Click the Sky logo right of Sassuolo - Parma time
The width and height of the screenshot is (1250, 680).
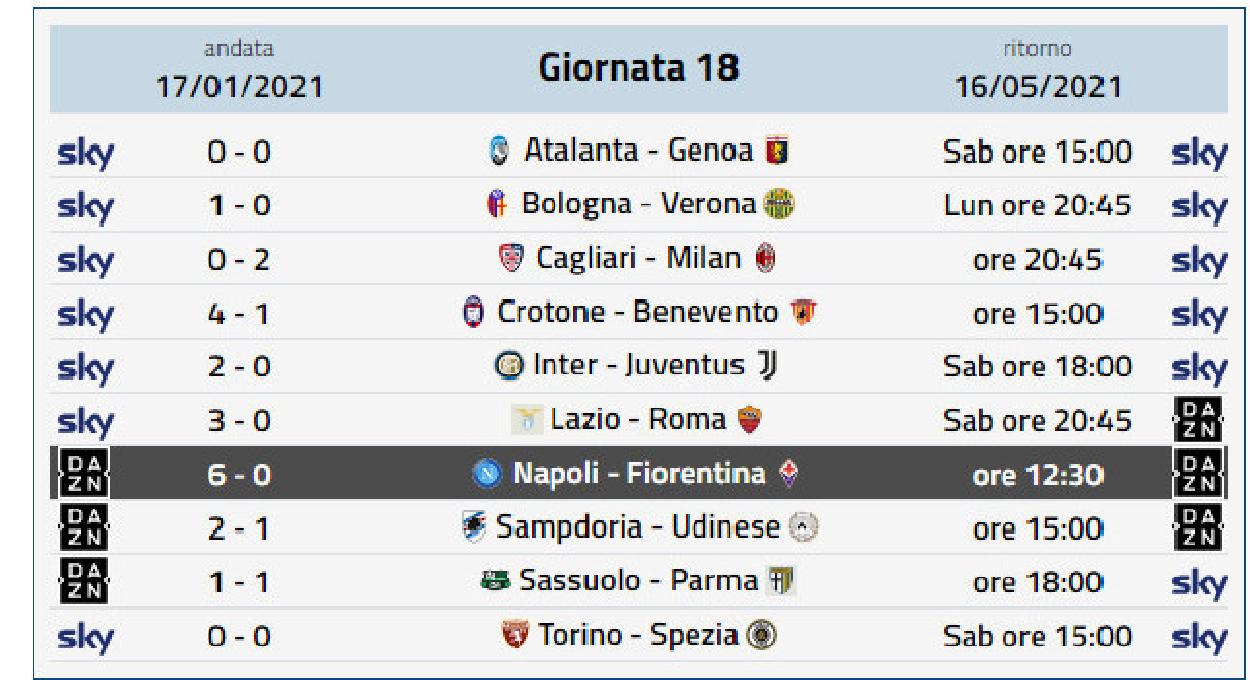click(1198, 584)
